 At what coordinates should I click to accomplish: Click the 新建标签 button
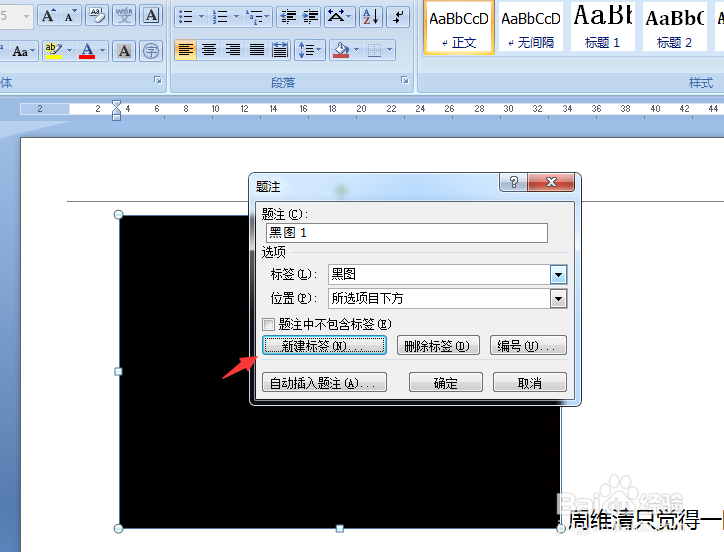(324, 346)
